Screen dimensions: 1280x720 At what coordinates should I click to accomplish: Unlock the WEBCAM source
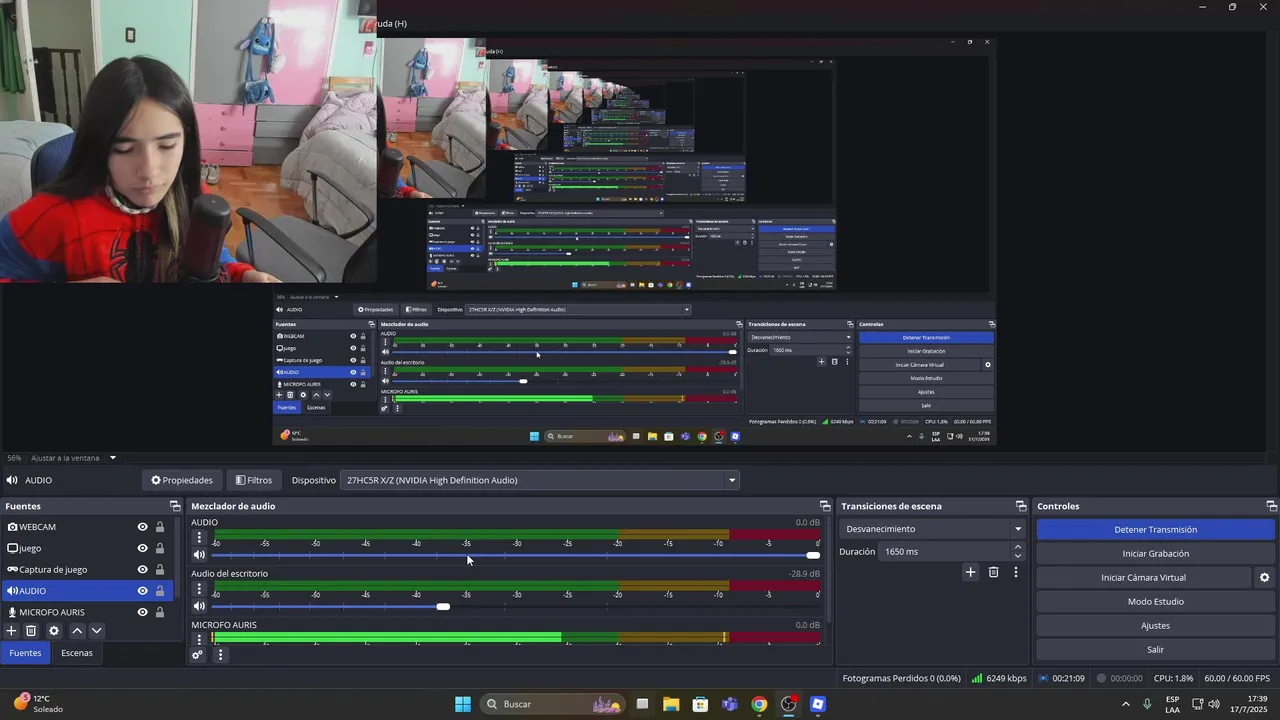(160, 527)
